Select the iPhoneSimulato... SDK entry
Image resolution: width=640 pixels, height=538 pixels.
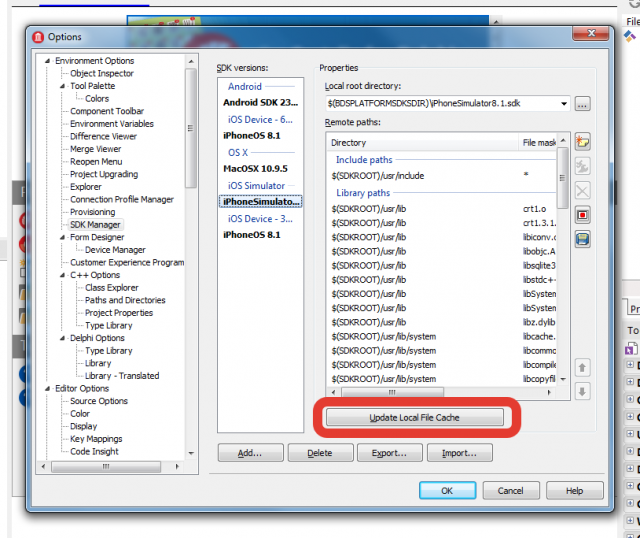click(260, 202)
